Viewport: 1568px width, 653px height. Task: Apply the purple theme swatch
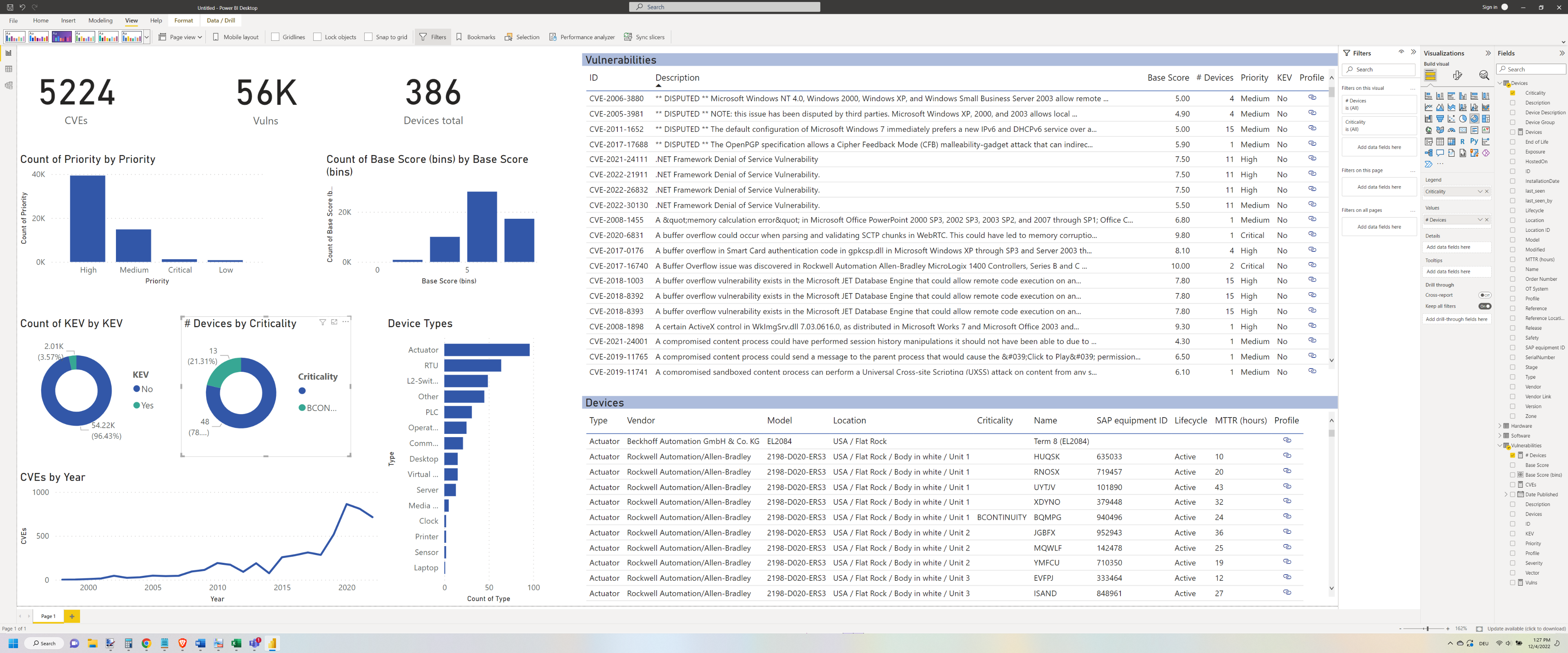[x=62, y=37]
